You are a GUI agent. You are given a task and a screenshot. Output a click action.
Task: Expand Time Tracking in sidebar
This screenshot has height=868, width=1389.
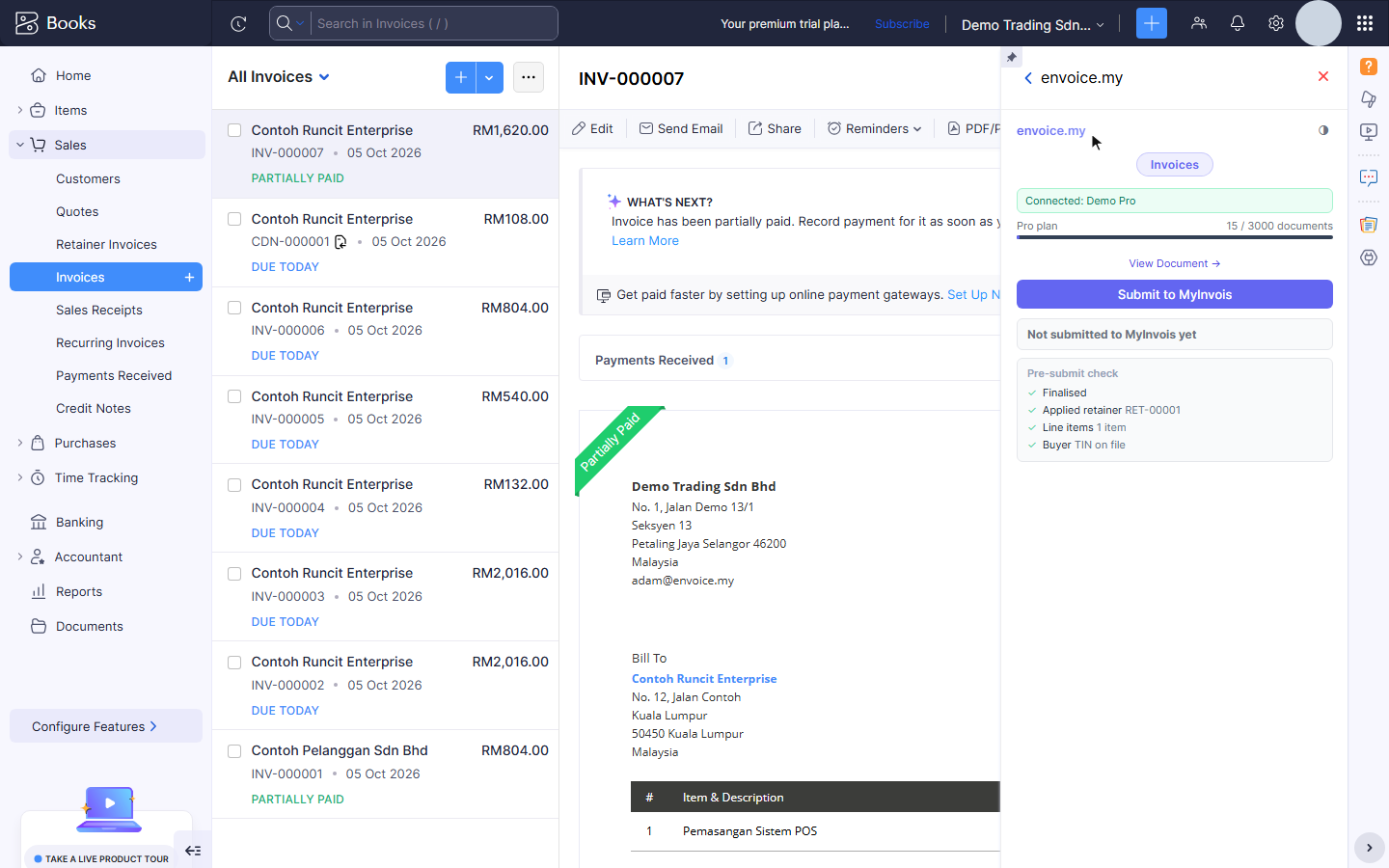[20, 478]
